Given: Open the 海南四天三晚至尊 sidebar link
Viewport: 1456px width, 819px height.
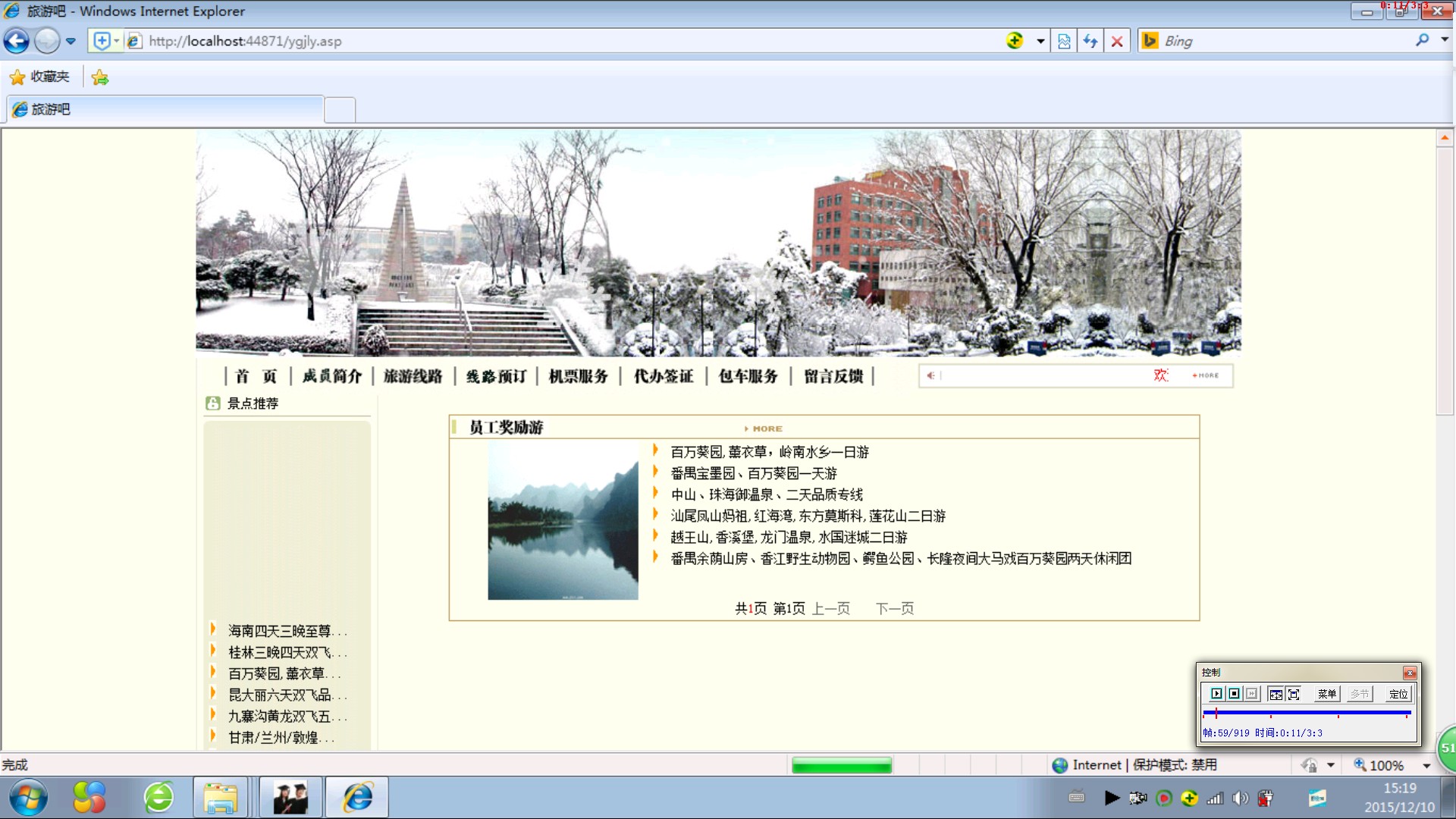Looking at the screenshot, I should click(x=287, y=631).
